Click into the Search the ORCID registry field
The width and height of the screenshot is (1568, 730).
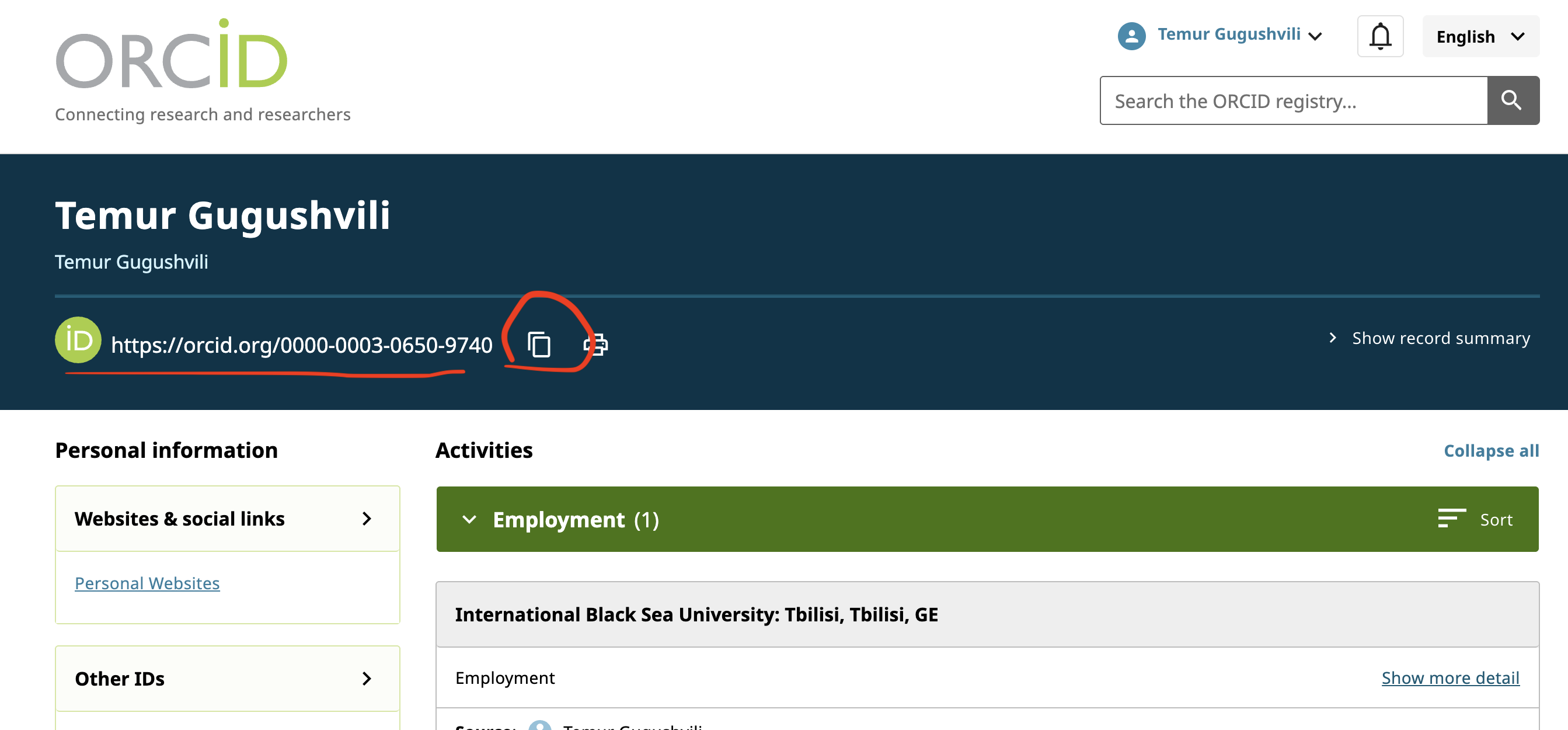(1294, 100)
